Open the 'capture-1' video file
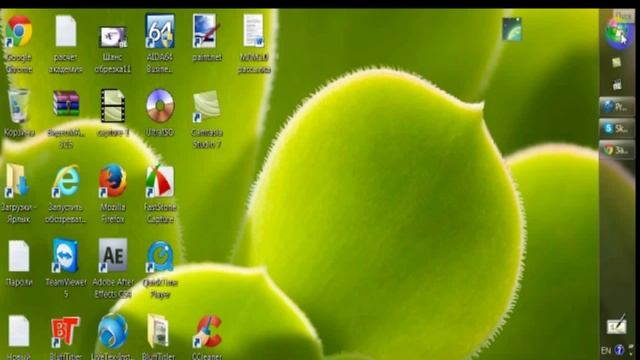This screenshot has height=360, width=640. tap(113, 106)
